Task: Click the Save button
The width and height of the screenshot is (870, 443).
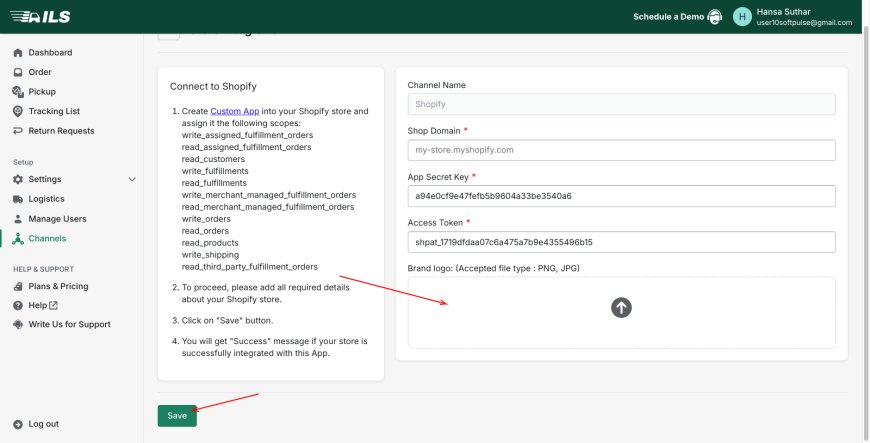Action: (x=177, y=416)
